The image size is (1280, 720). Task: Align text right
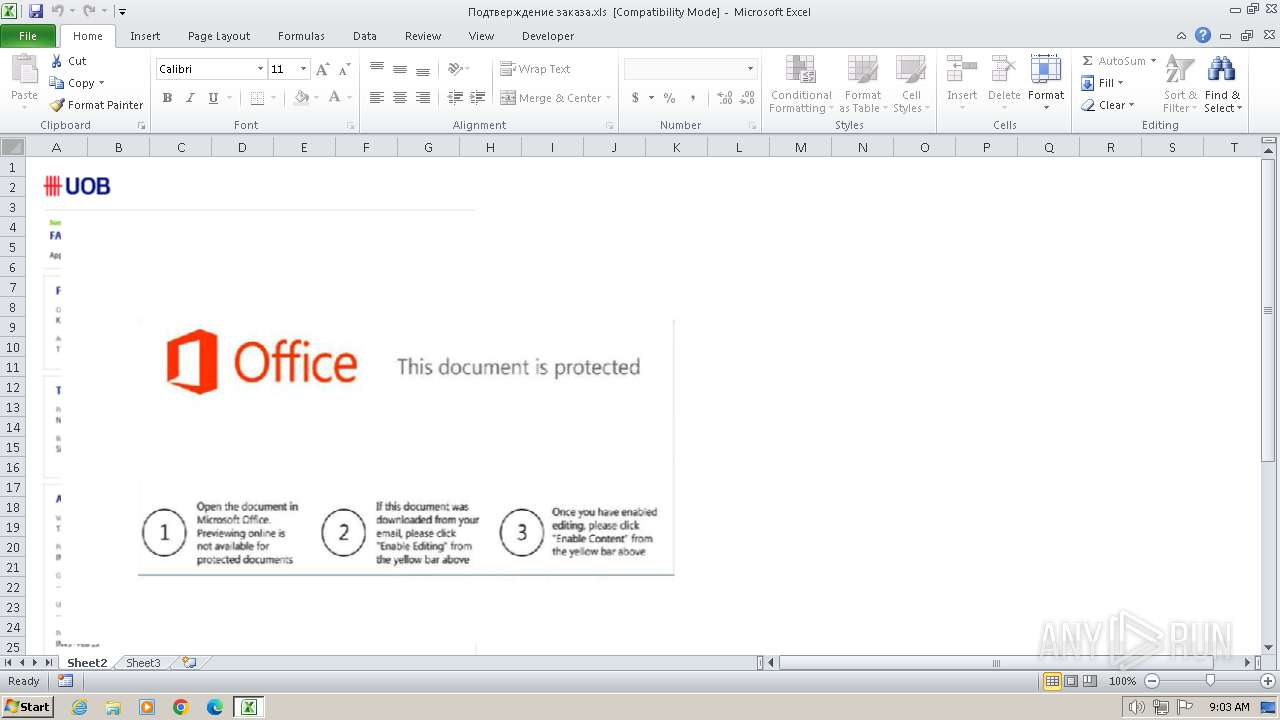pyautogui.click(x=423, y=98)
